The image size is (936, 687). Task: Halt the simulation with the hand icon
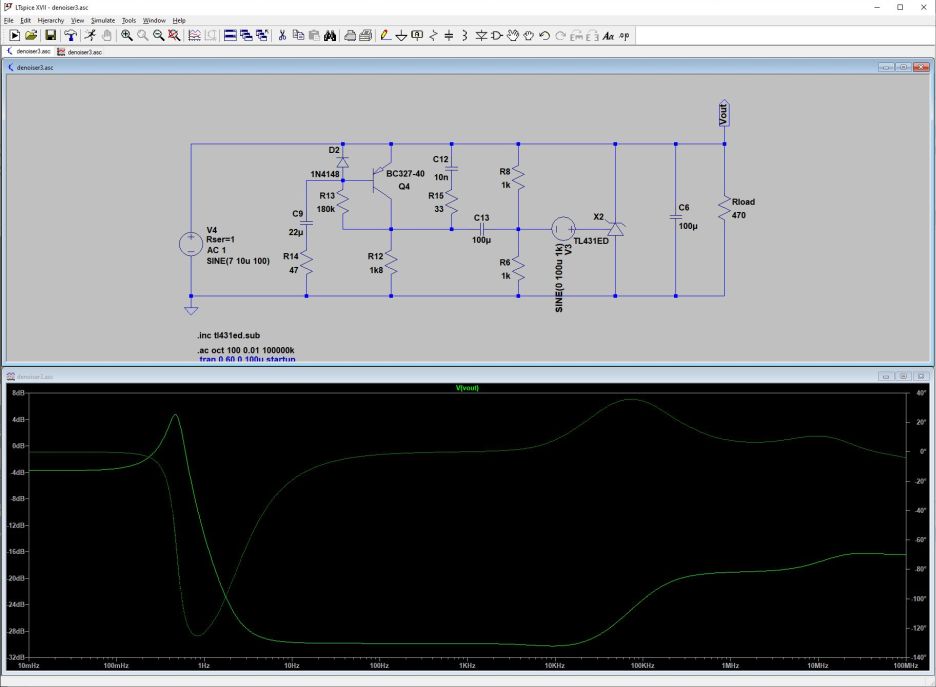click(106, 36)
